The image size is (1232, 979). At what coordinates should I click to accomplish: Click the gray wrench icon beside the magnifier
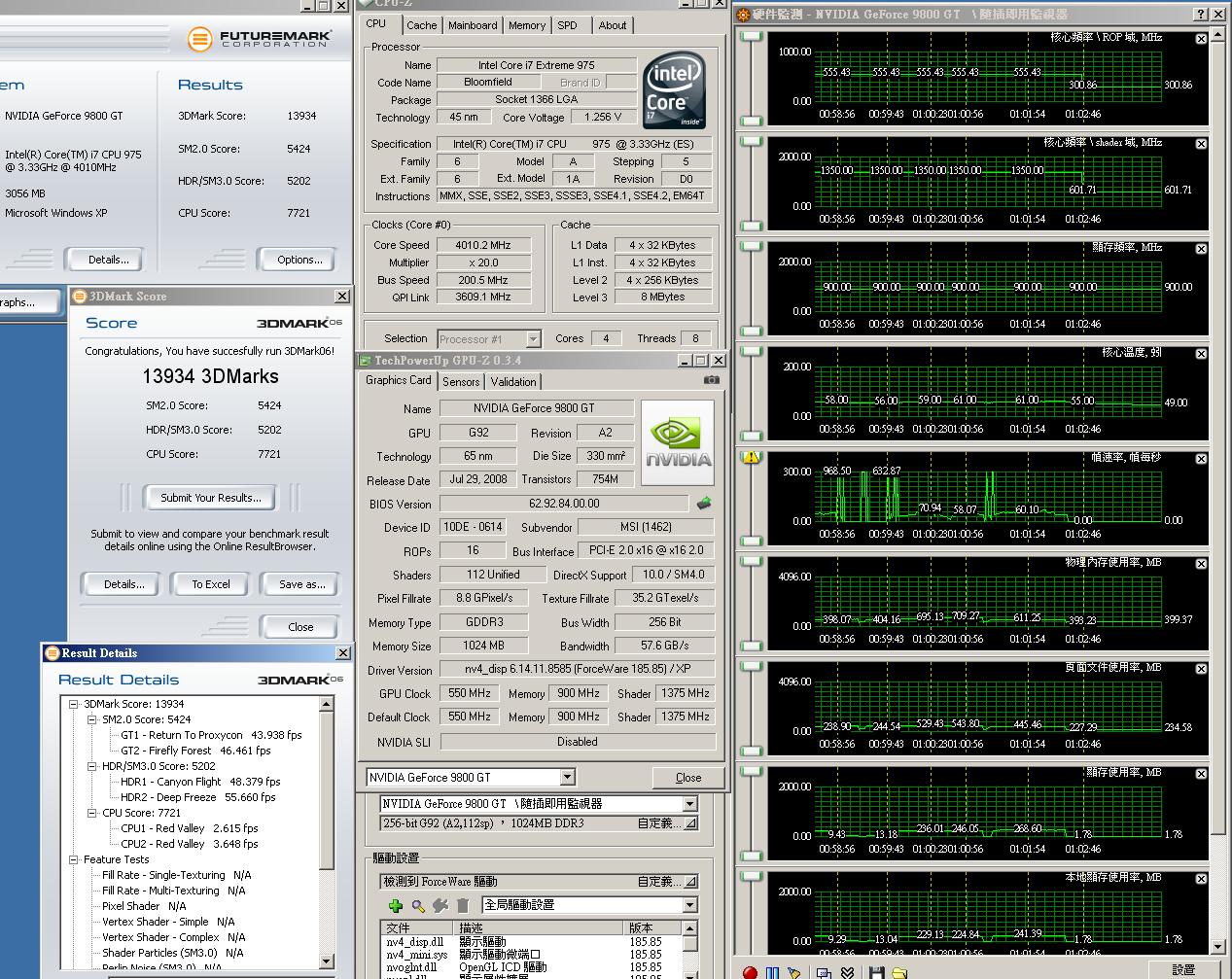tap(440, 906)
